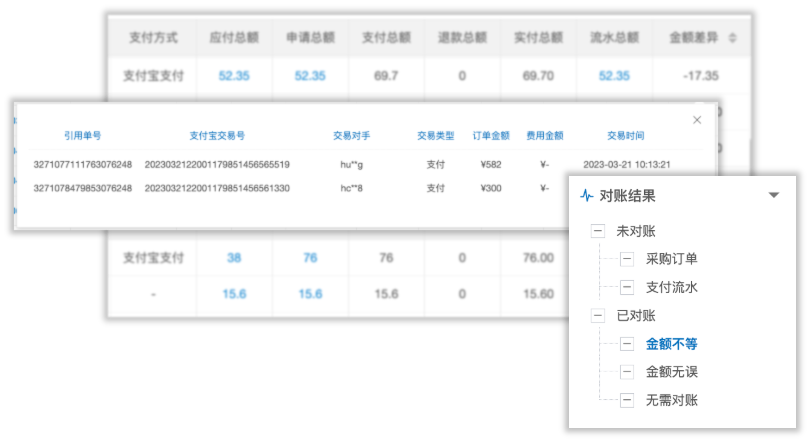The width and height of the screenshot is (812, 442).
Task: Toggle the 无需对账 box icon
Action: (x=626, y=401)
